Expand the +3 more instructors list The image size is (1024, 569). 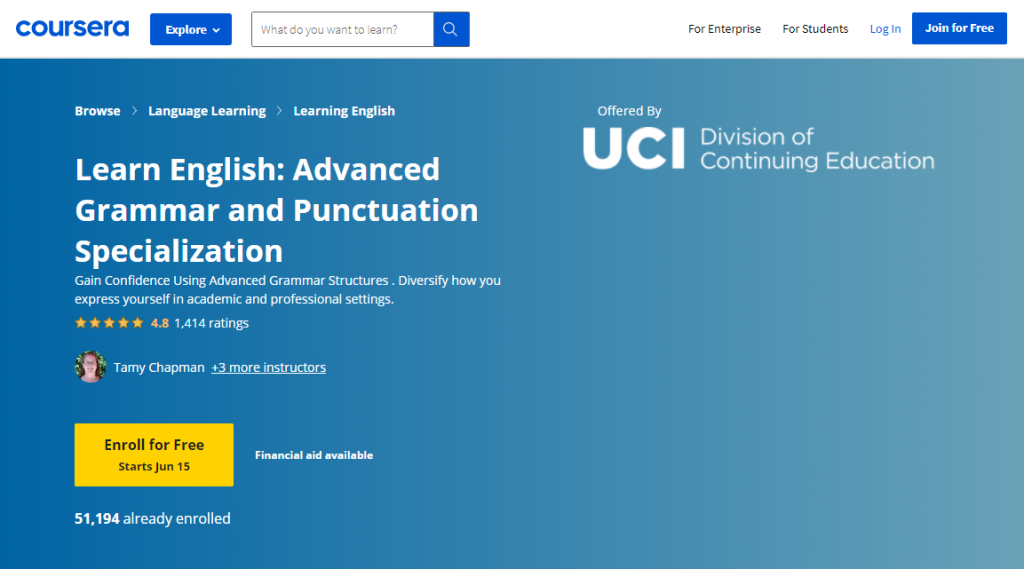(x=268, y=367)
